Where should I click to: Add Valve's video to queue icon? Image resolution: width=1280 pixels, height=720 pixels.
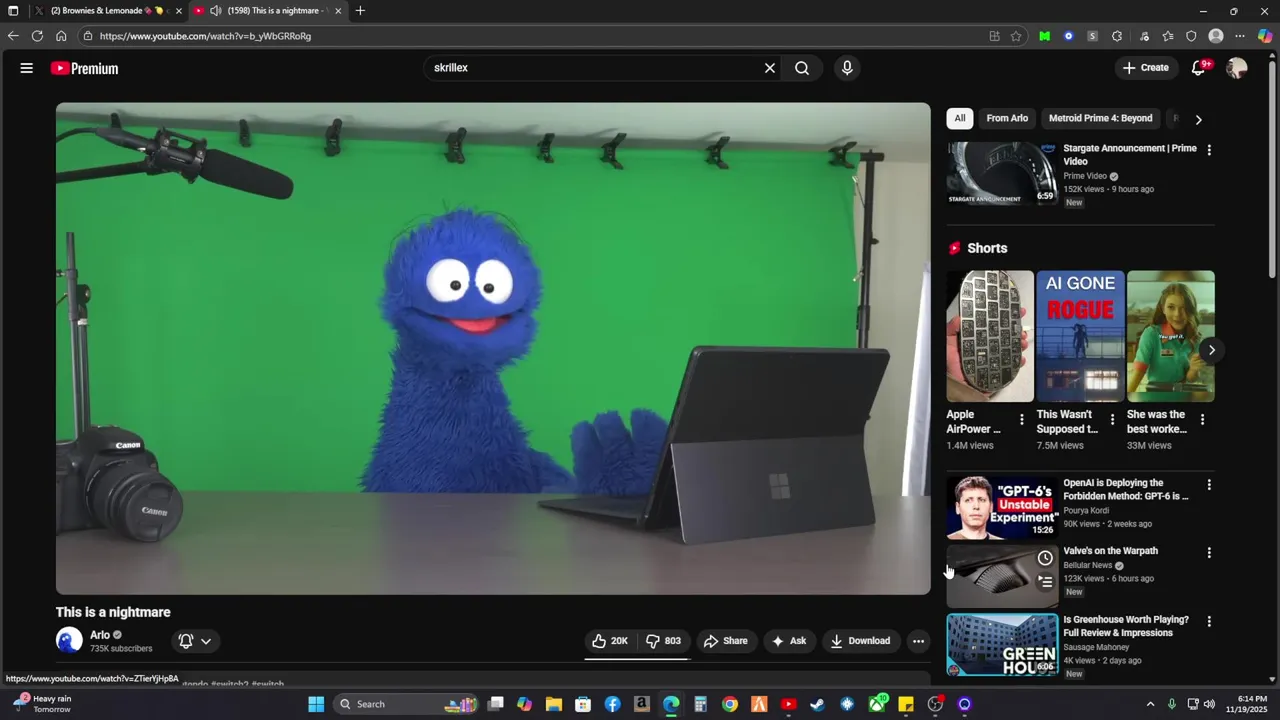tap(1045, 581)
